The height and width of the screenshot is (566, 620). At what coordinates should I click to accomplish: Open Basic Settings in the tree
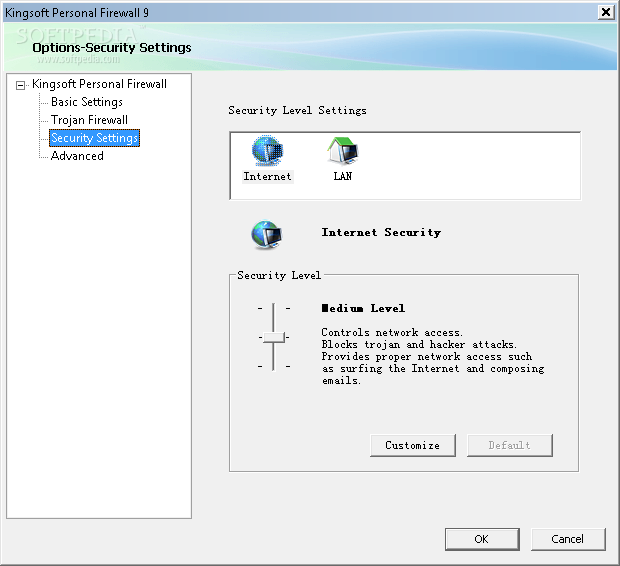tap(87, 102)
